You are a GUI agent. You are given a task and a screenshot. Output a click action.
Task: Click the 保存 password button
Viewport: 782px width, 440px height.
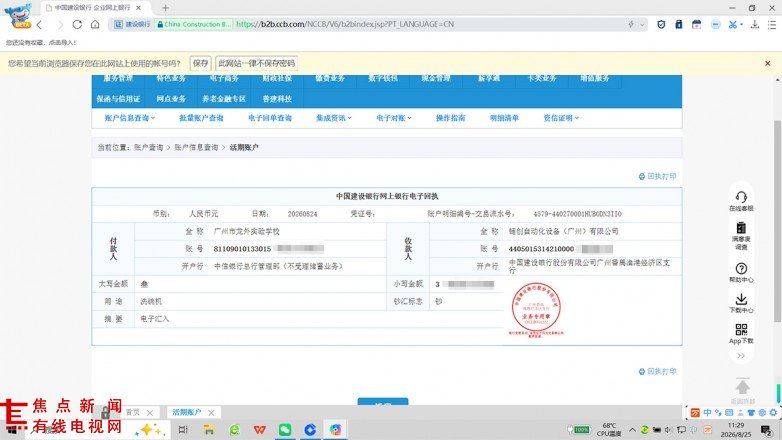tap(200, 63)
